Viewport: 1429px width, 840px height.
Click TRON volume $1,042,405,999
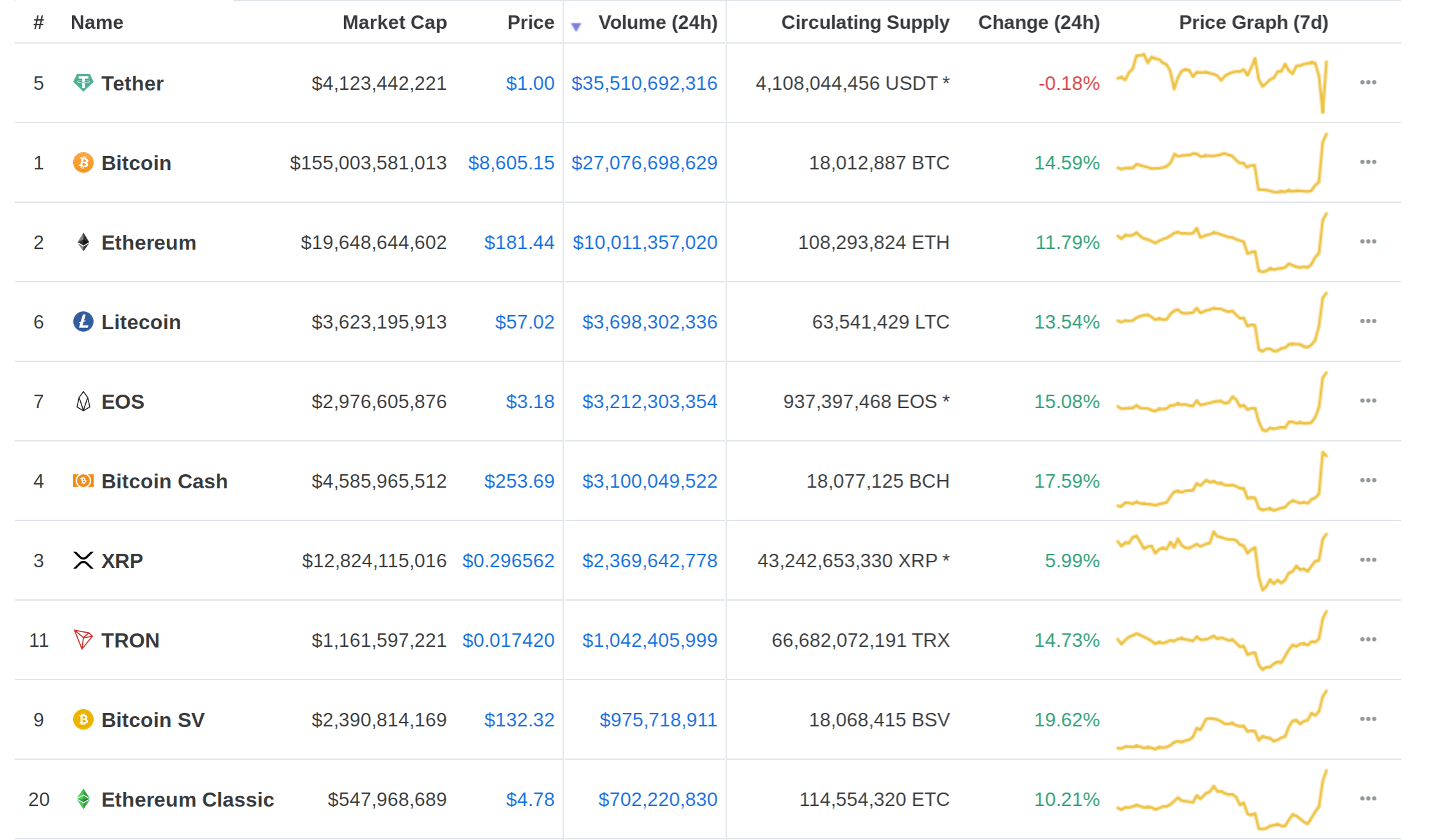pos(649,640)
